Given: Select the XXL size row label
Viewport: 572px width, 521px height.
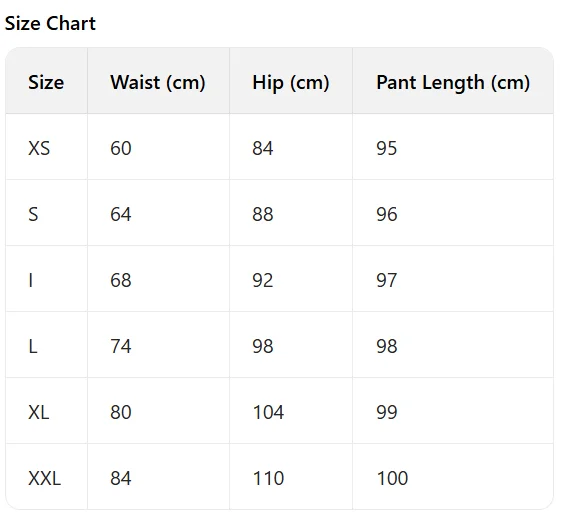Looking at the screenshot, I should click(45, 478).
